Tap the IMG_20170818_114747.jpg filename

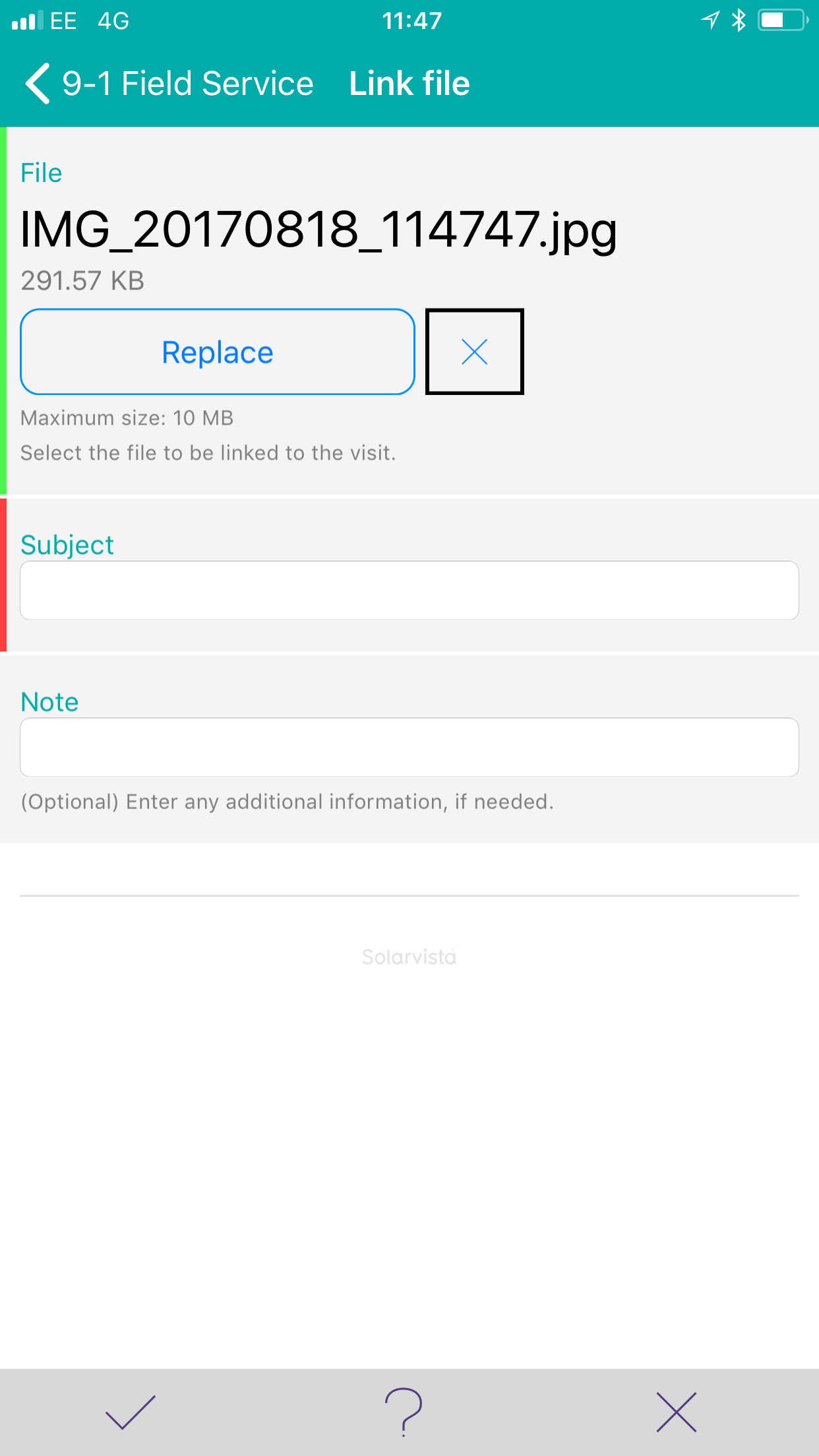point(318,229)
